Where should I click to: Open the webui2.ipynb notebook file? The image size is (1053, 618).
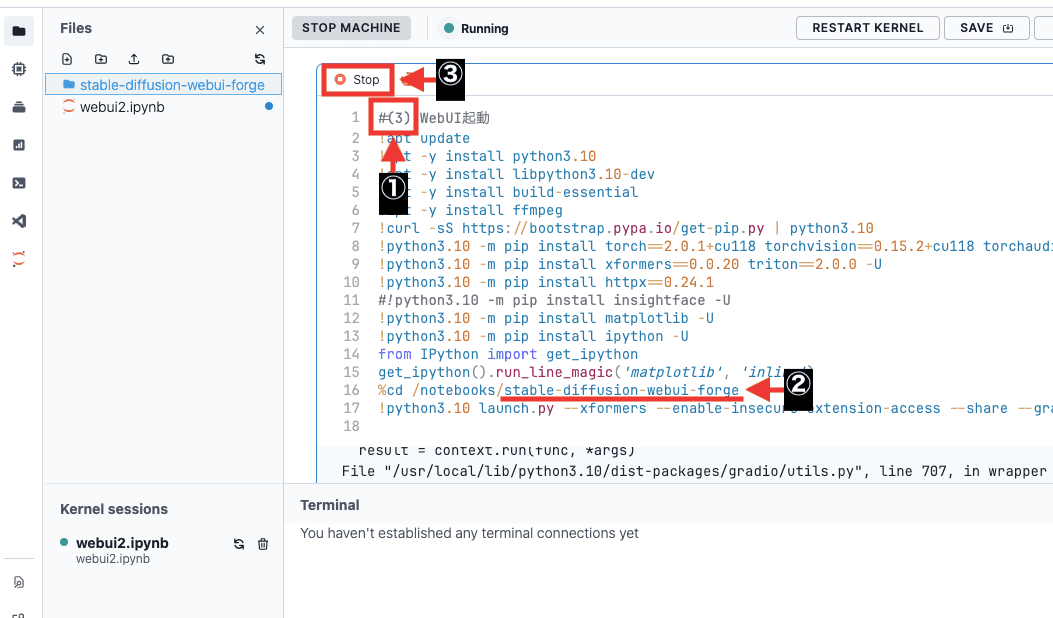coord(122,106)
